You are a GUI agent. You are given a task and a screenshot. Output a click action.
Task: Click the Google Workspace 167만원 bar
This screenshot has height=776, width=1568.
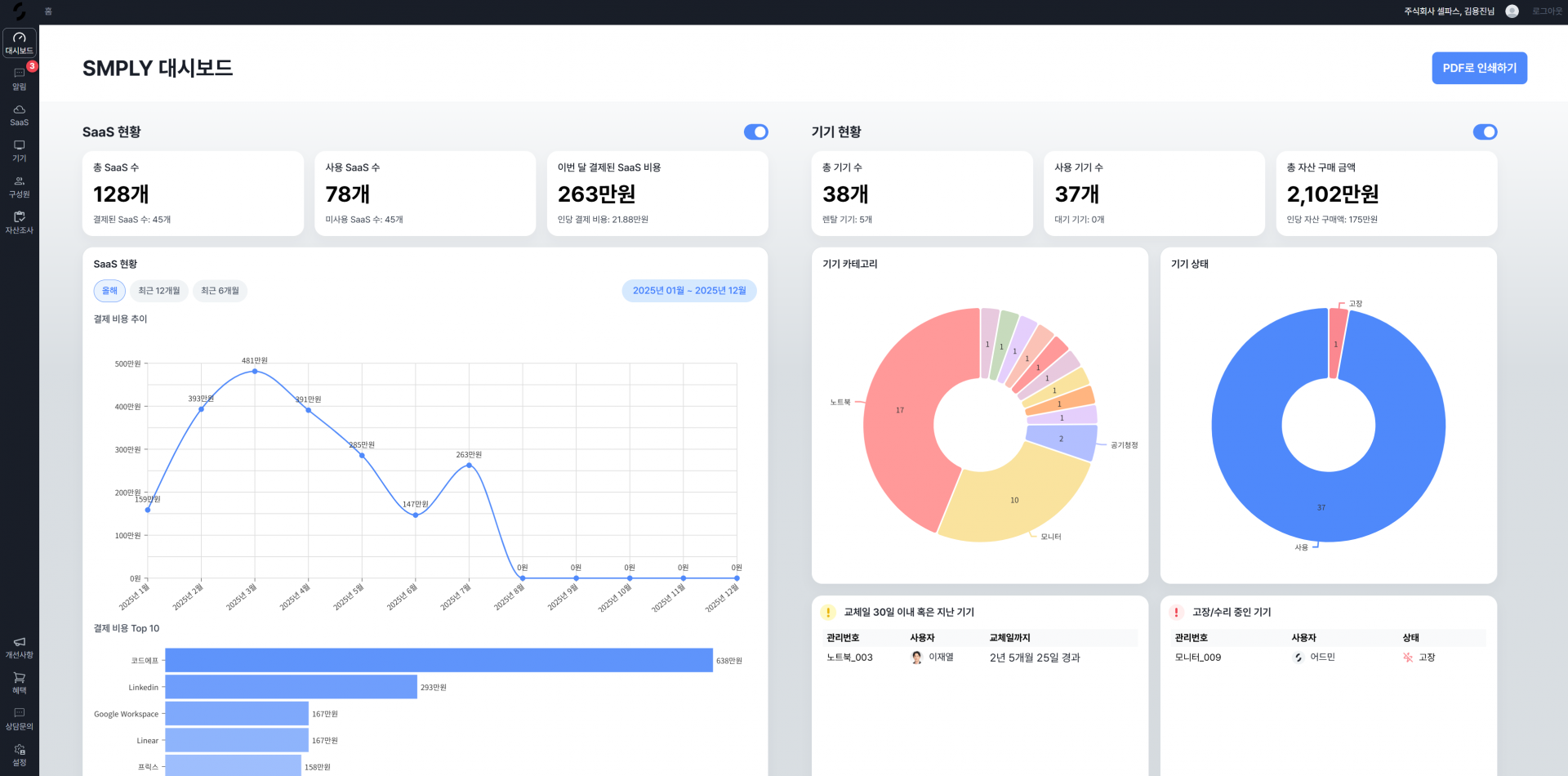[237, 714]
